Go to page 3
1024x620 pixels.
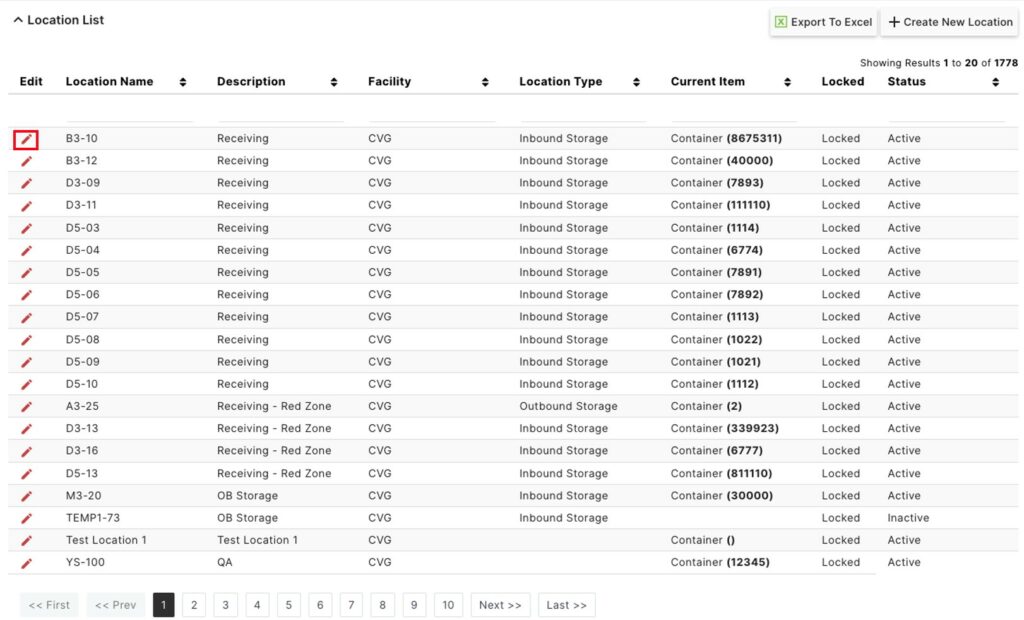(x=225, y=605)
